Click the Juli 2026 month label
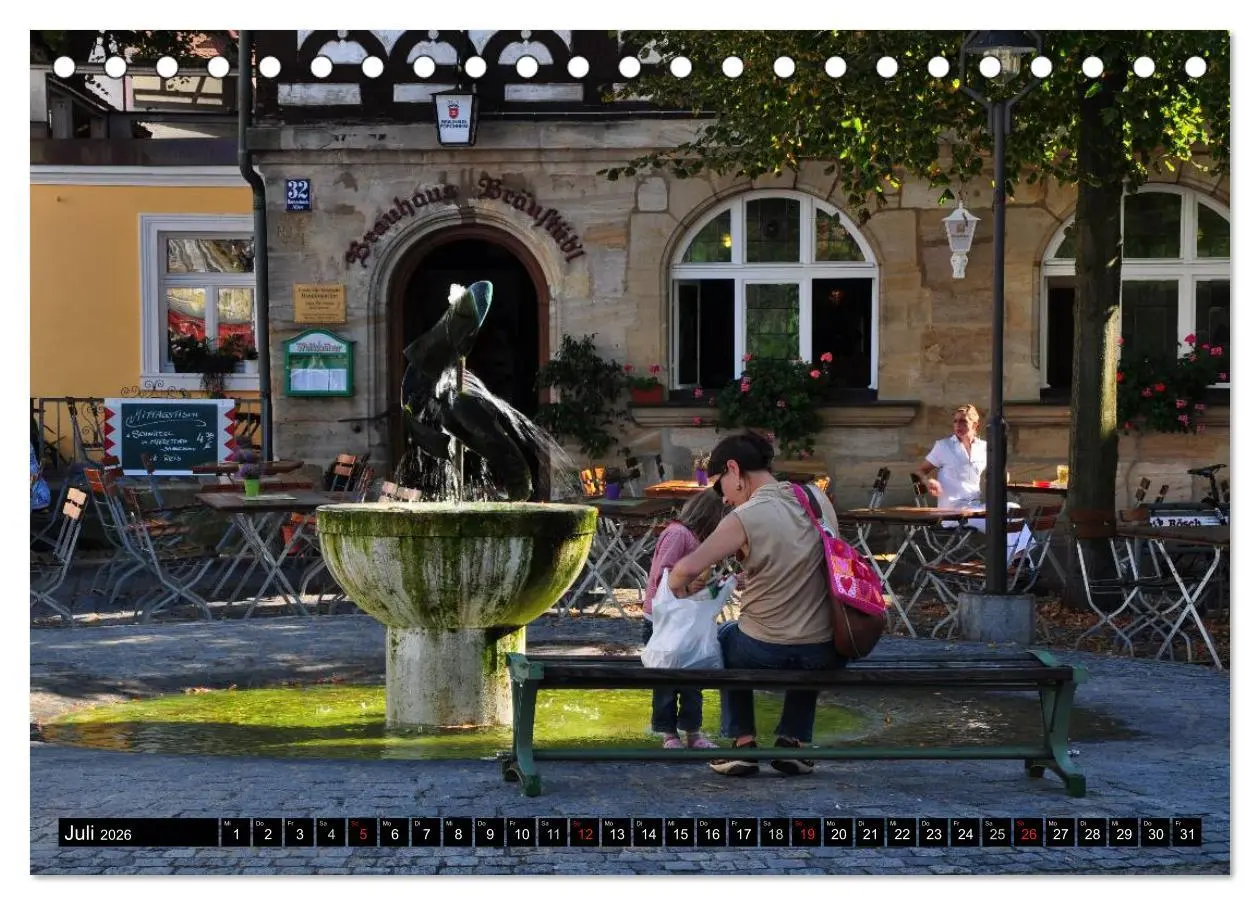Screen dimensions: 1260x905 98,833
